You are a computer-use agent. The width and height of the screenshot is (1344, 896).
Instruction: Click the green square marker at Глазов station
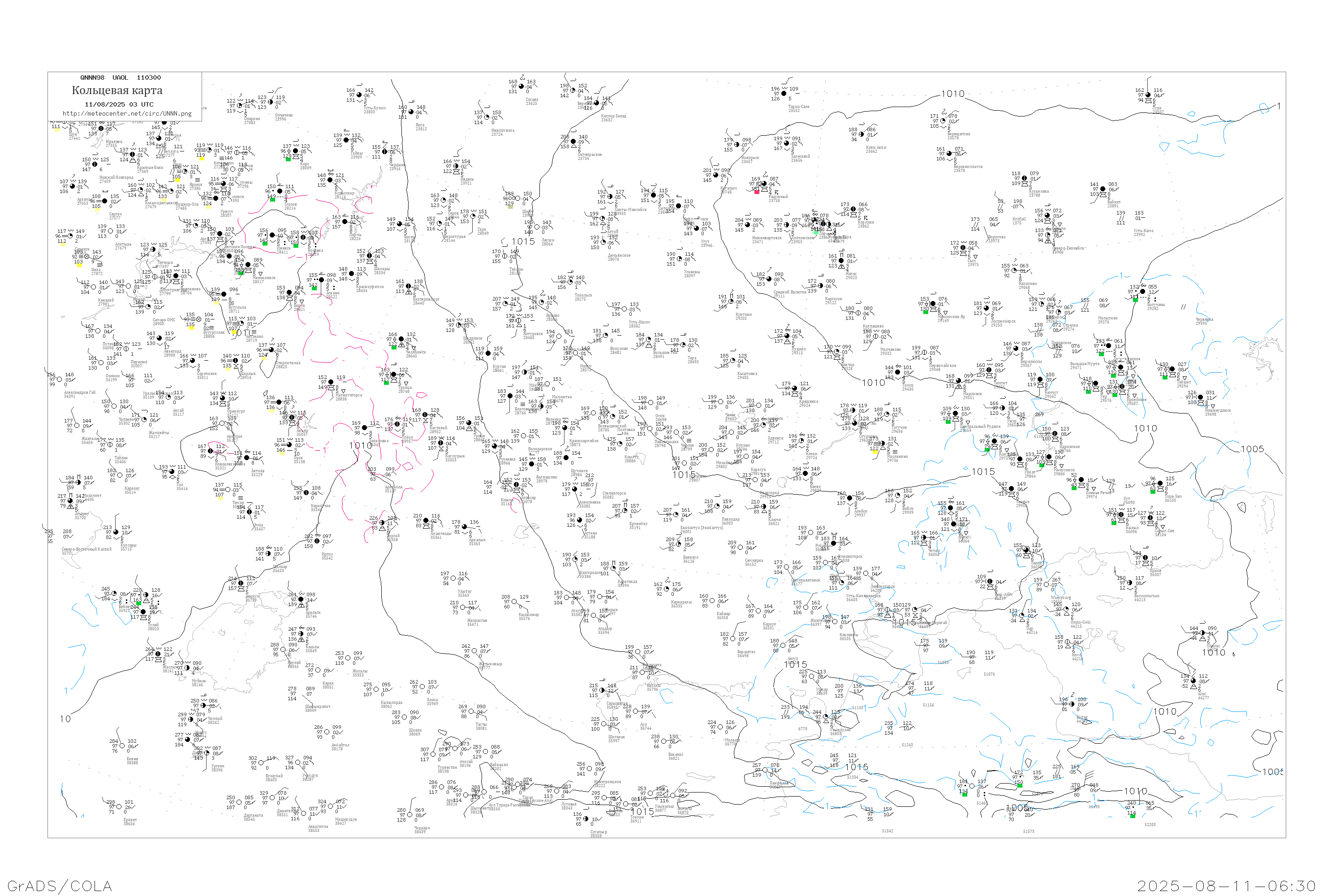(x=272, y=199)
